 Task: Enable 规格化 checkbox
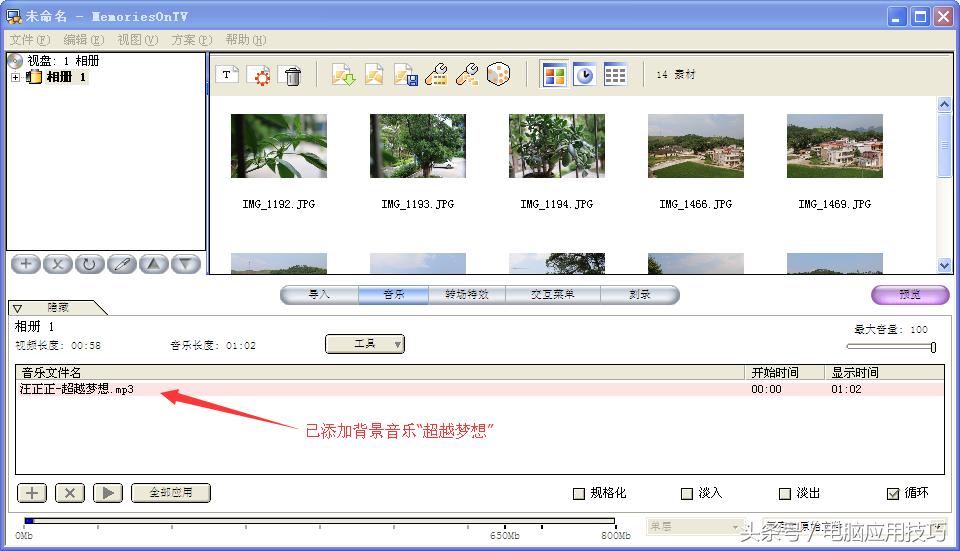coord(579,493)
